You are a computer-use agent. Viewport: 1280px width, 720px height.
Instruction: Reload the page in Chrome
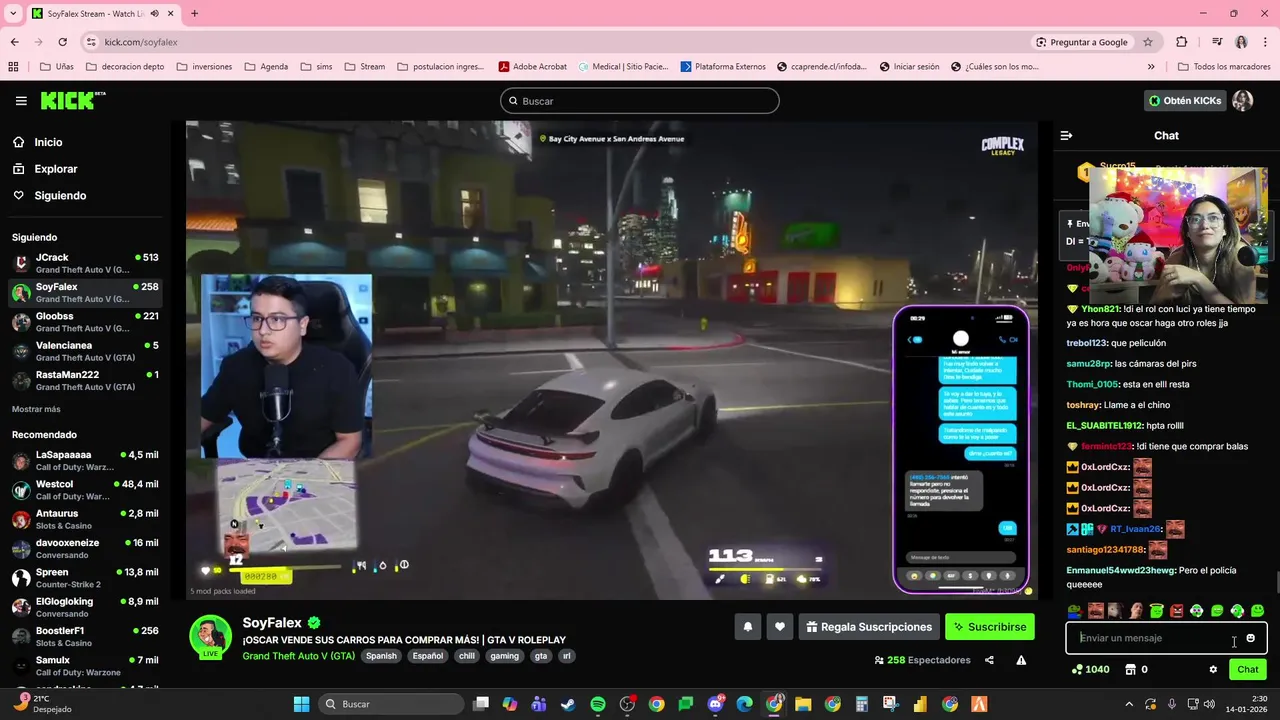(x=62, y=42)
